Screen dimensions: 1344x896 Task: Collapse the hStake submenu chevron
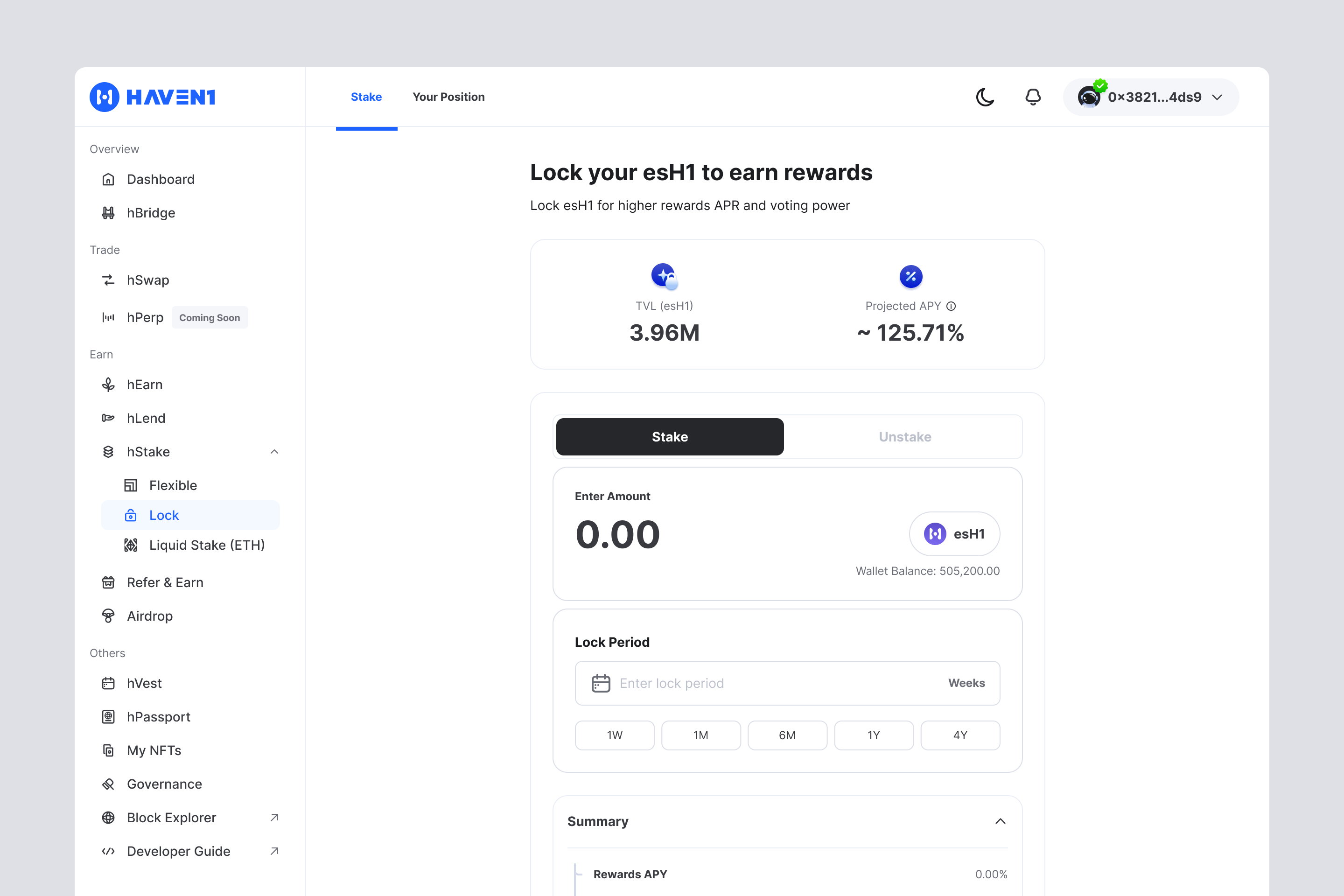(274, 452)
